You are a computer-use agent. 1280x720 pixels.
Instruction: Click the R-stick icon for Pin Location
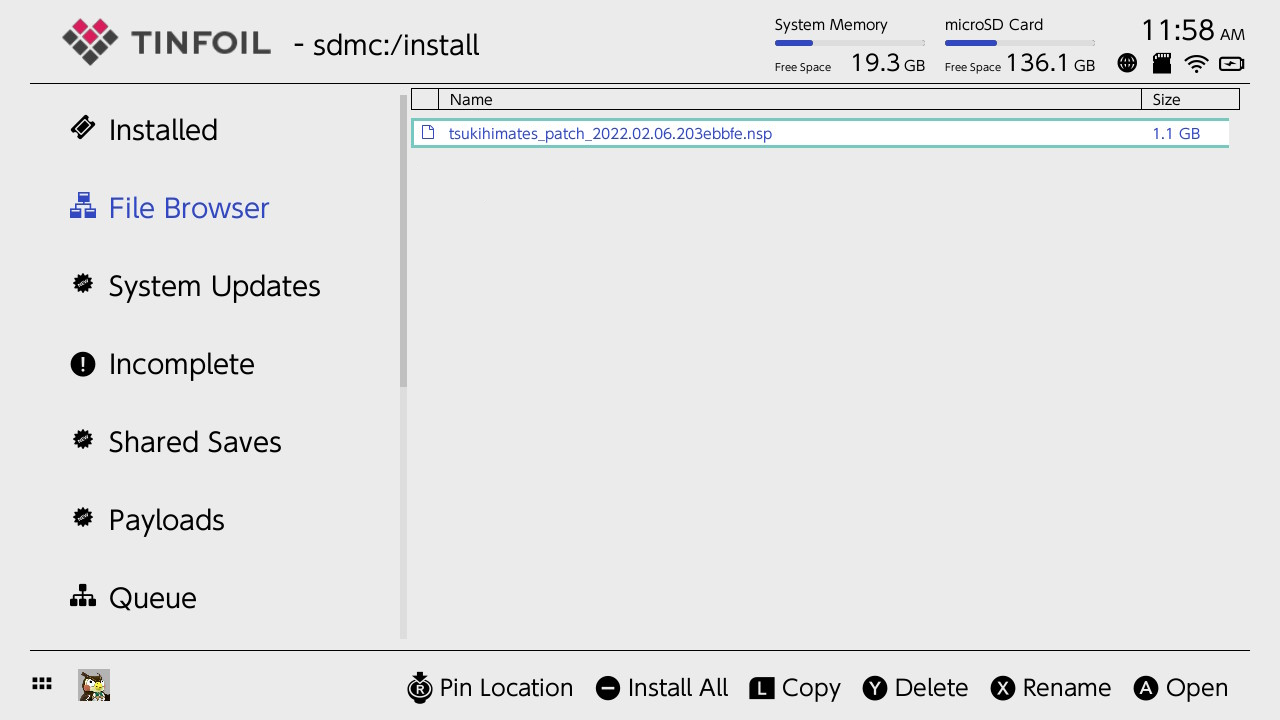coord(420,687)
